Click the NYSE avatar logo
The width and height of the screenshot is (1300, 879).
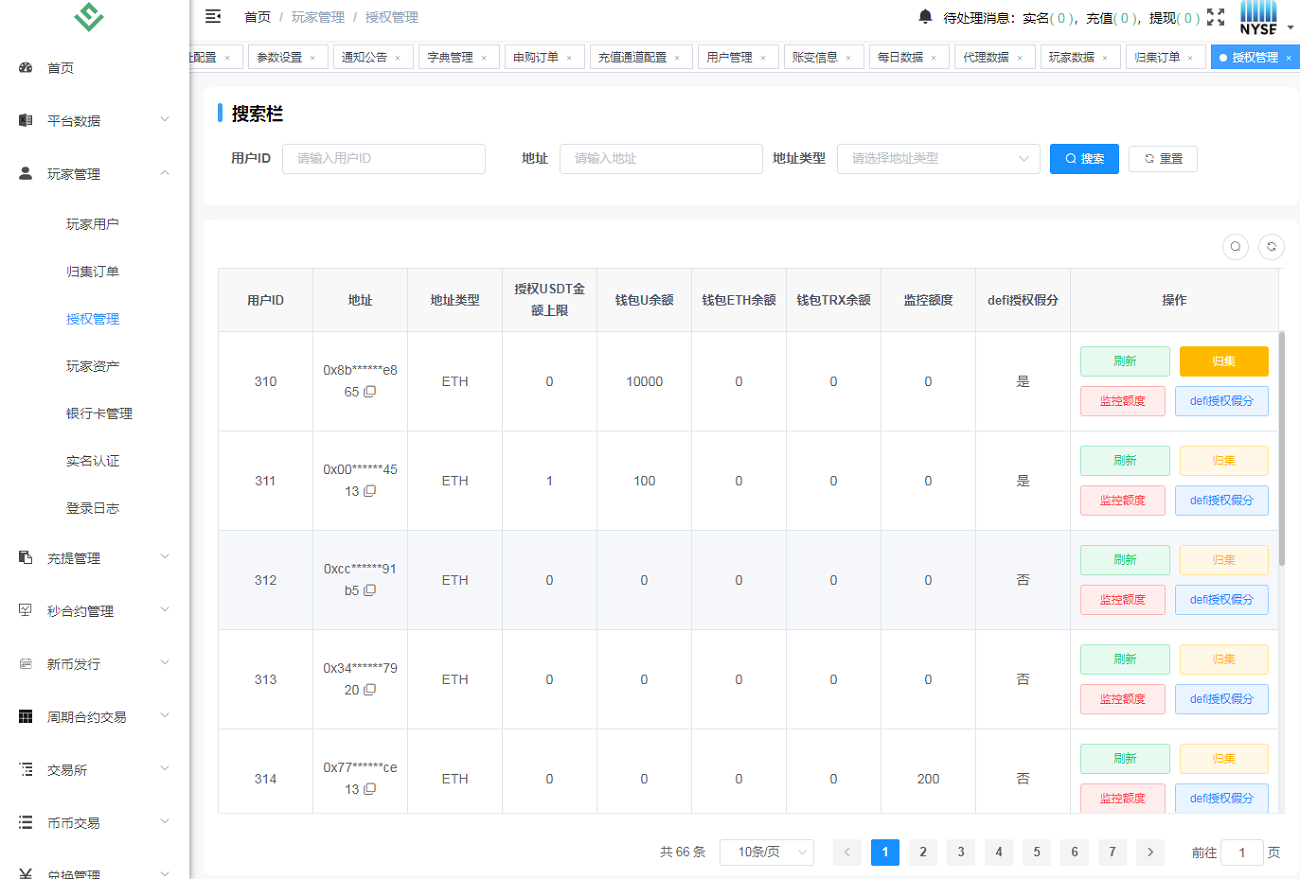coord(1258,17)
